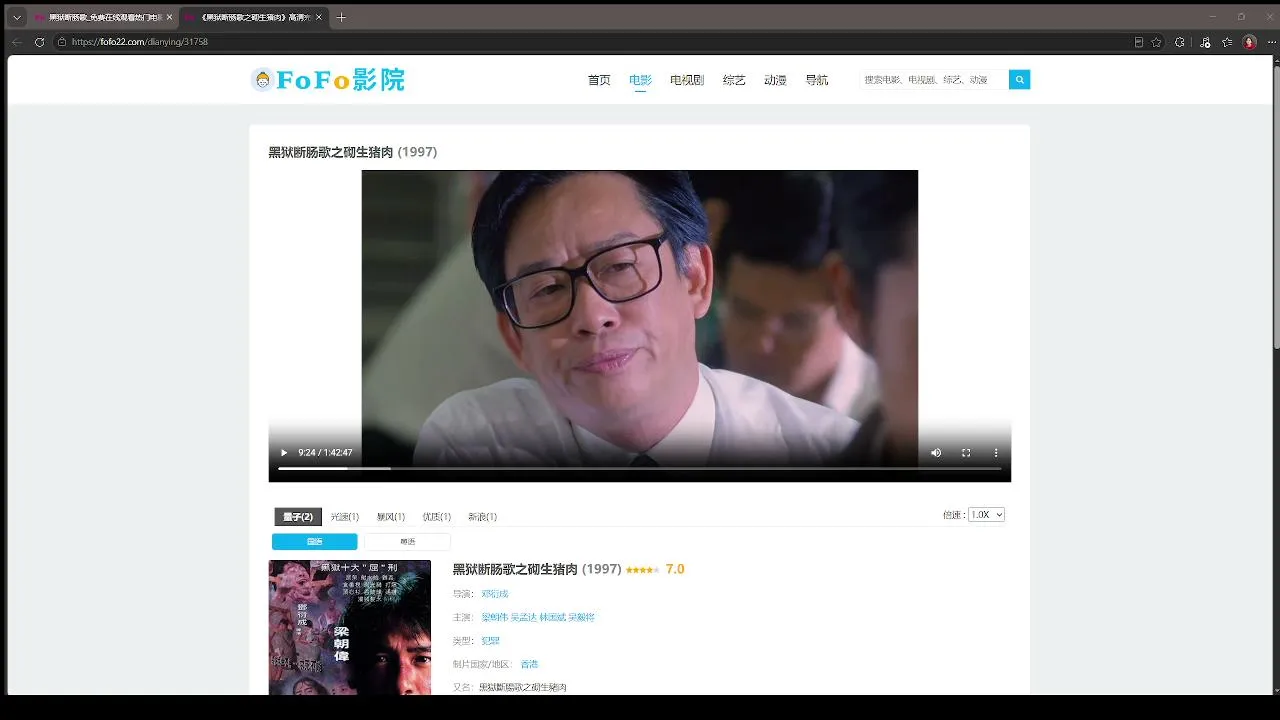The image size is (1280, 720).
Task: Click the 7.0 rating score
Action: coord(675,569)
